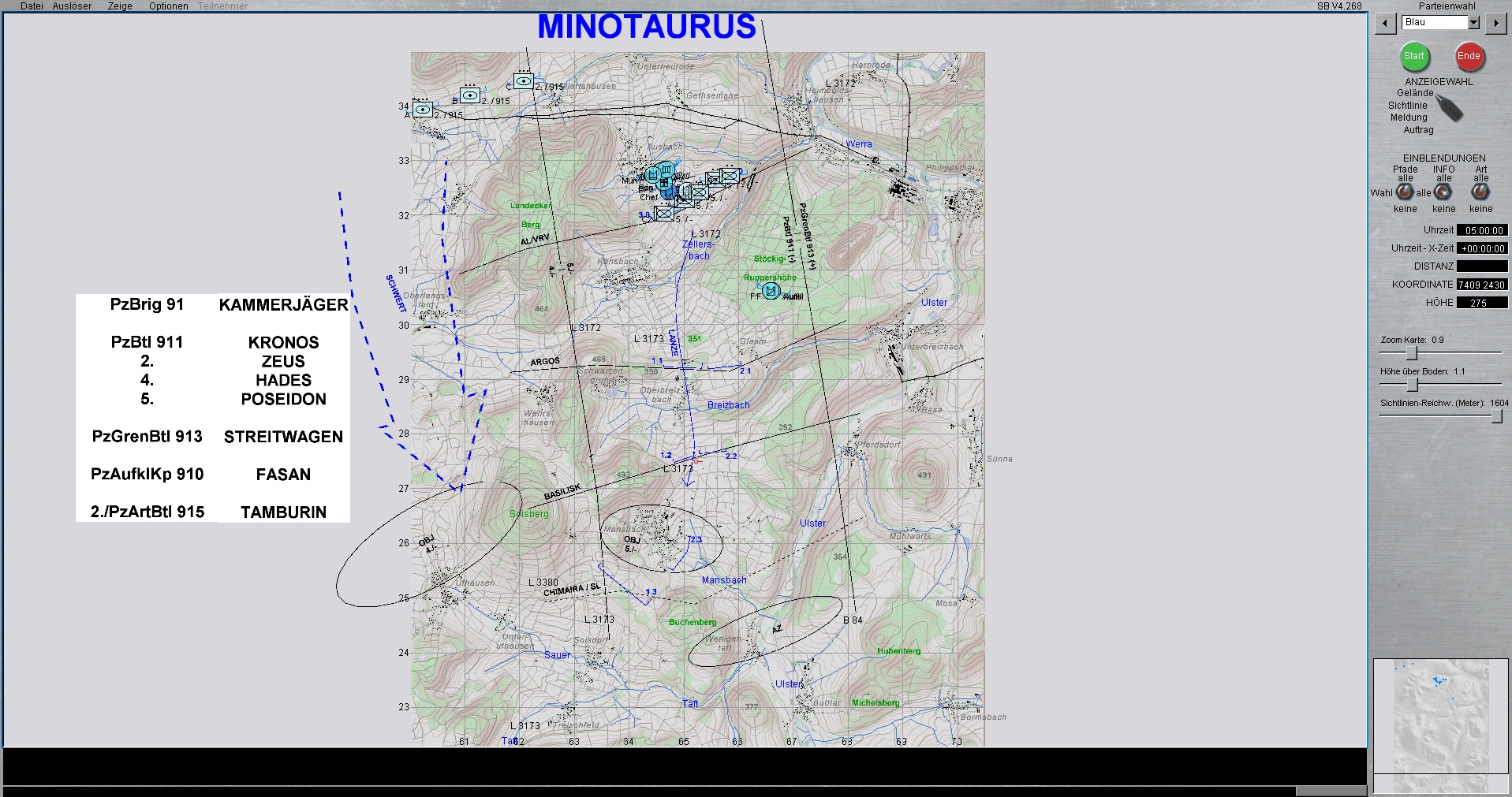Click next party arrow button
The height and width of the screenshot is (797, 1512).
(x=1495, y=24)
